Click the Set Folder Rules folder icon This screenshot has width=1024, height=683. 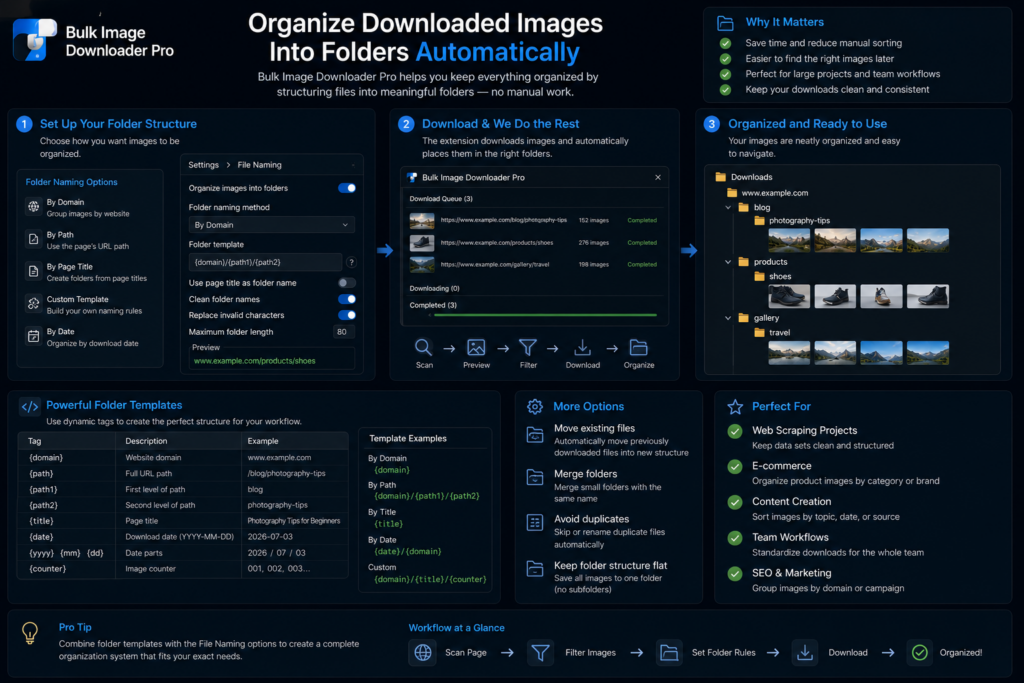(x=669, y=652)
